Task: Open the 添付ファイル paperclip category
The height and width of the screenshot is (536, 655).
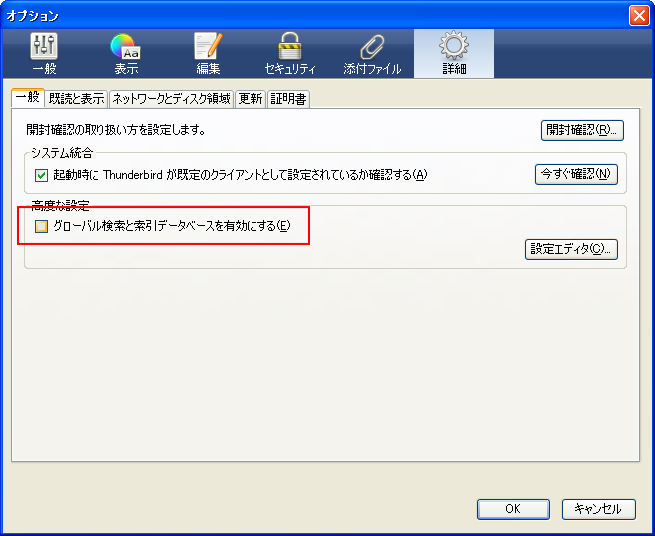Action: [x=372, y=53]
